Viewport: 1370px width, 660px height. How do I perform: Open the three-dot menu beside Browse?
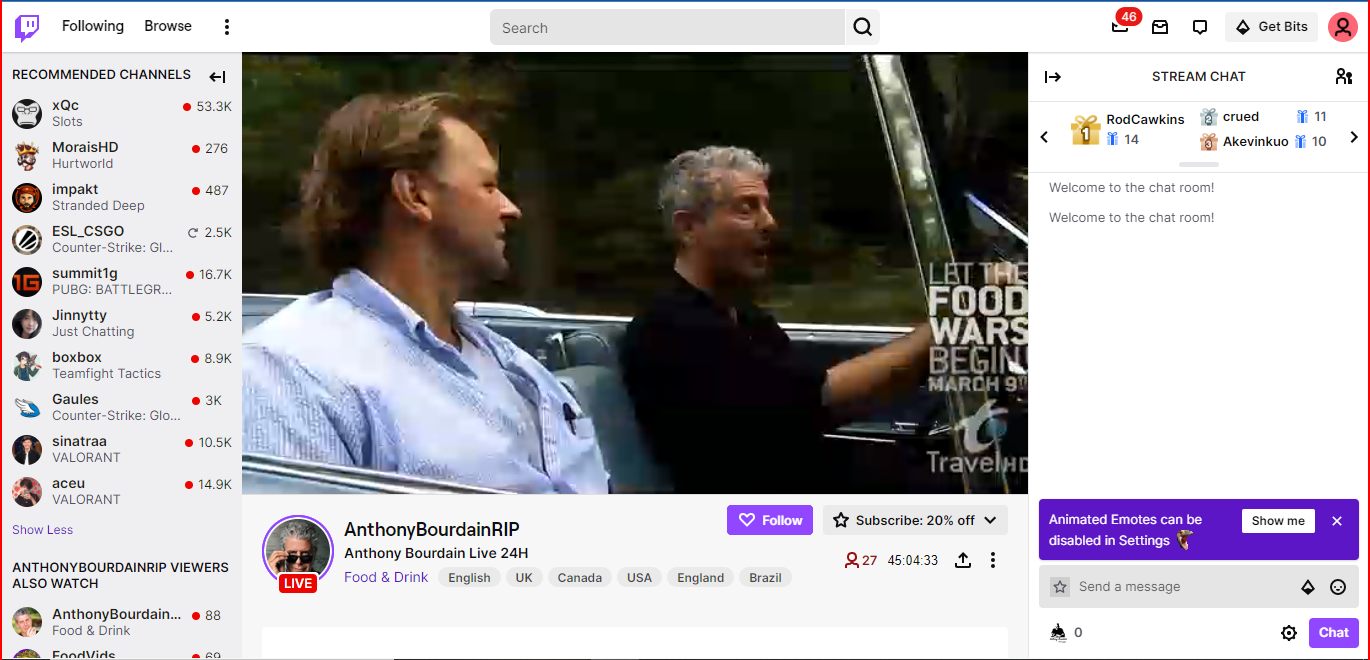click(x=227, y=27)
